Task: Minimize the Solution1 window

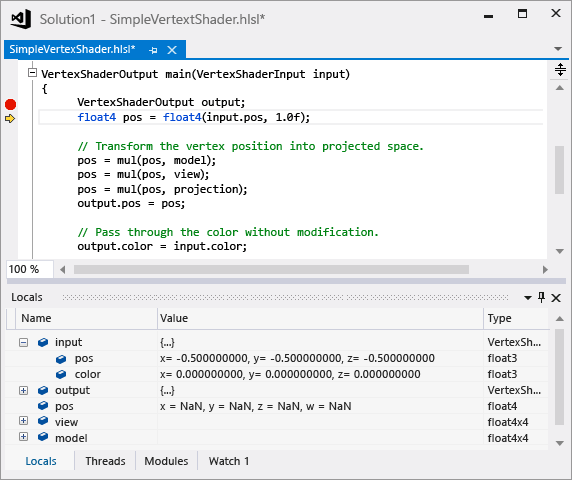Action: (x=488, y=16)
